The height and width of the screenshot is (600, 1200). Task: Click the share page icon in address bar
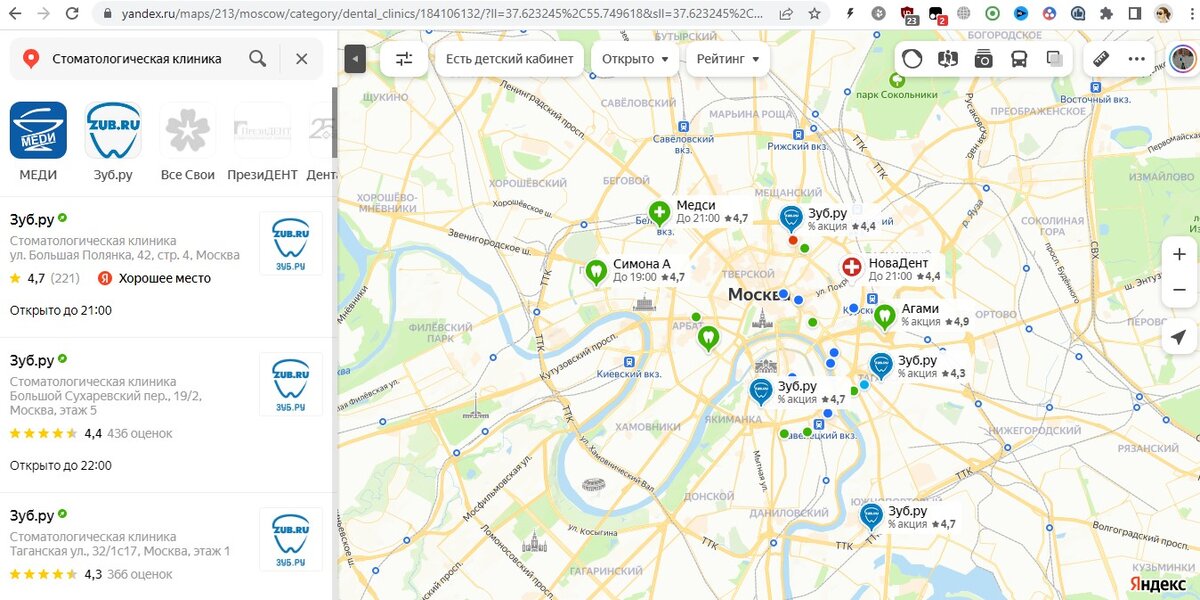[x=787, y=14]
